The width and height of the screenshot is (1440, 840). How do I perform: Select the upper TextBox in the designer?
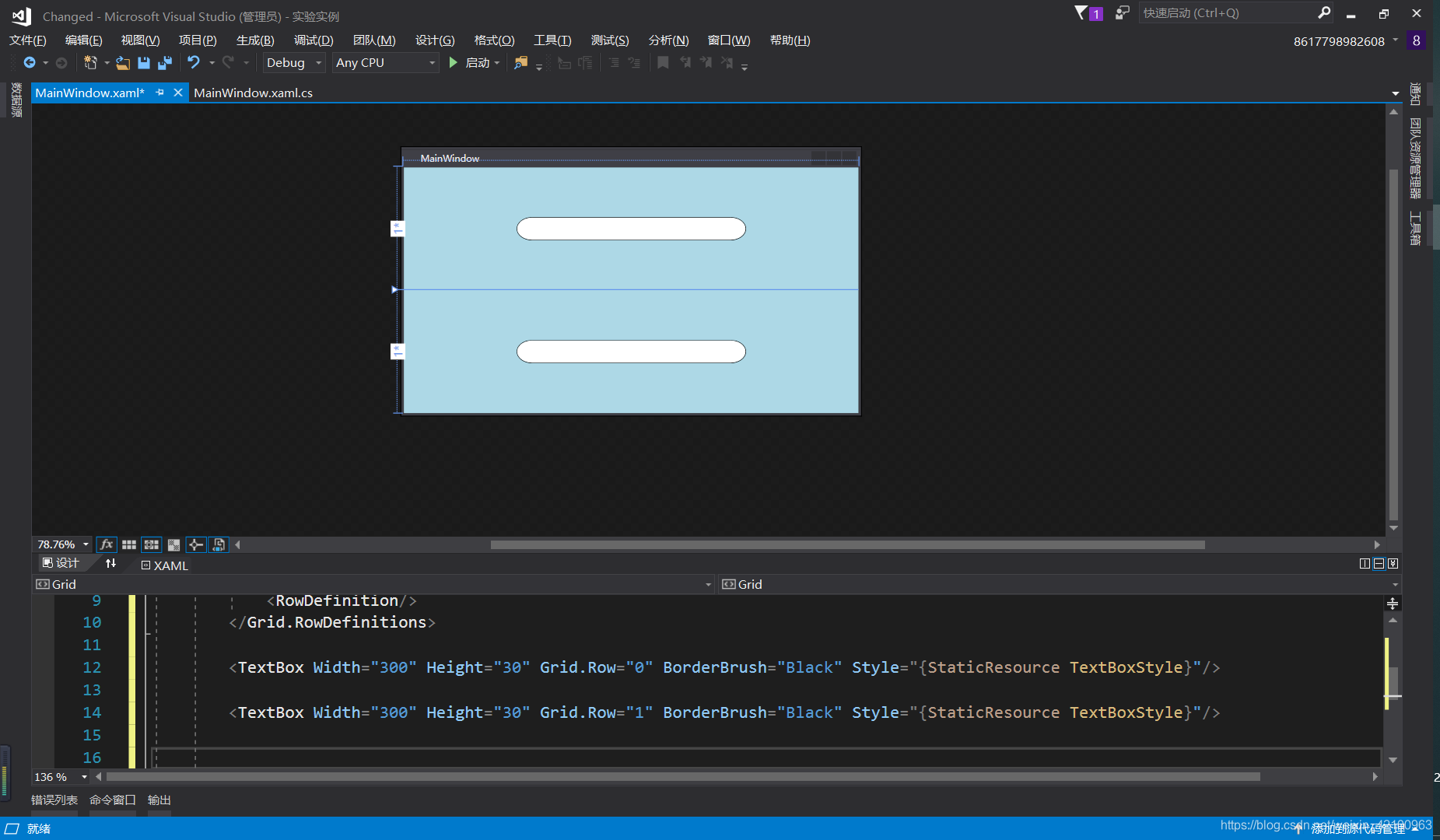click(631, 229)
